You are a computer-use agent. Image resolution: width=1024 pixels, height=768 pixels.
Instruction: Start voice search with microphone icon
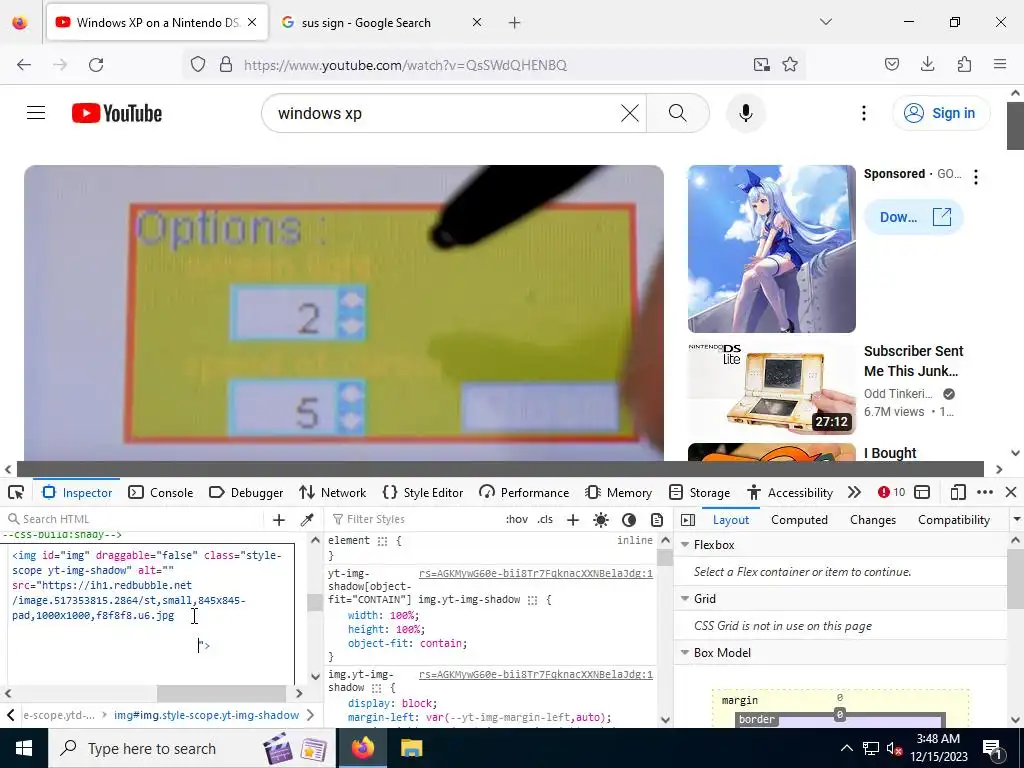(x=746, y=113)
